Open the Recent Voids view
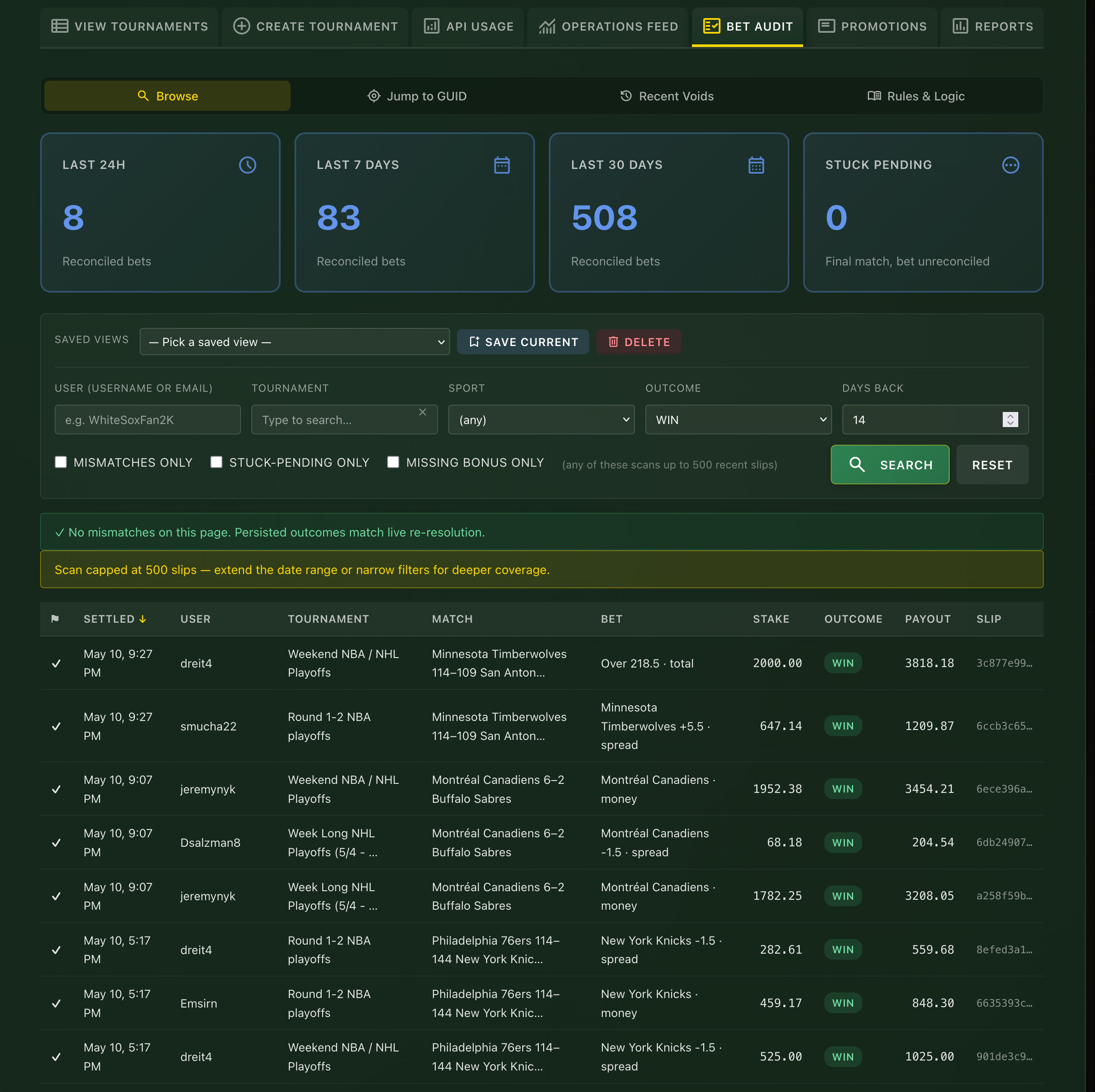 [666, 96]
